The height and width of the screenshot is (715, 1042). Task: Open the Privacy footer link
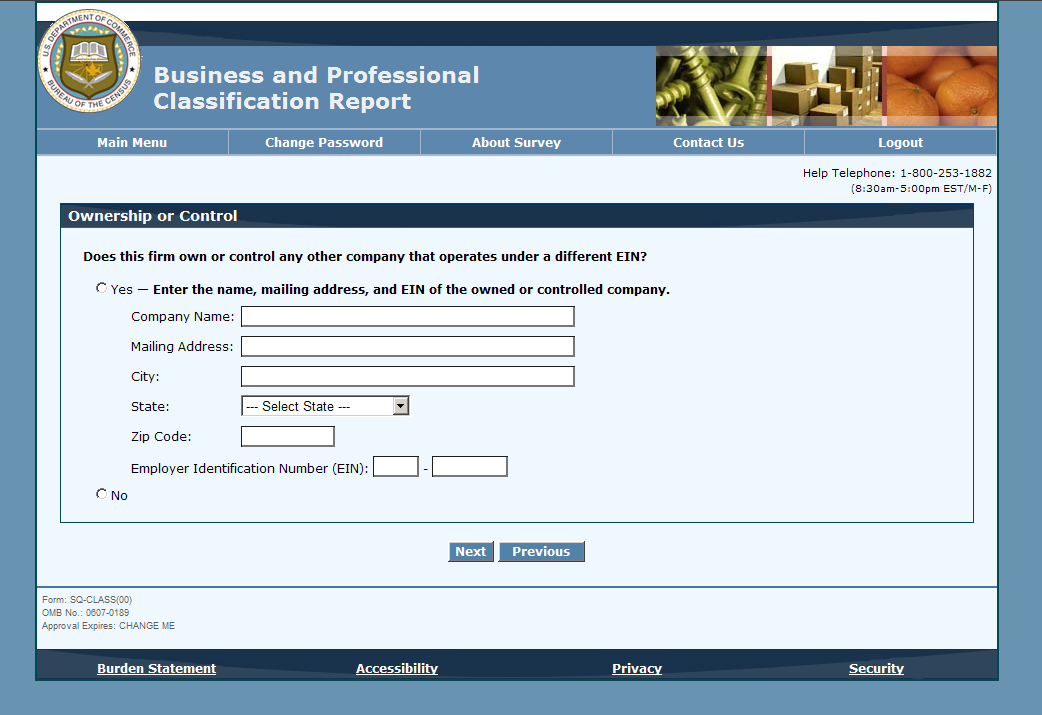637,668
